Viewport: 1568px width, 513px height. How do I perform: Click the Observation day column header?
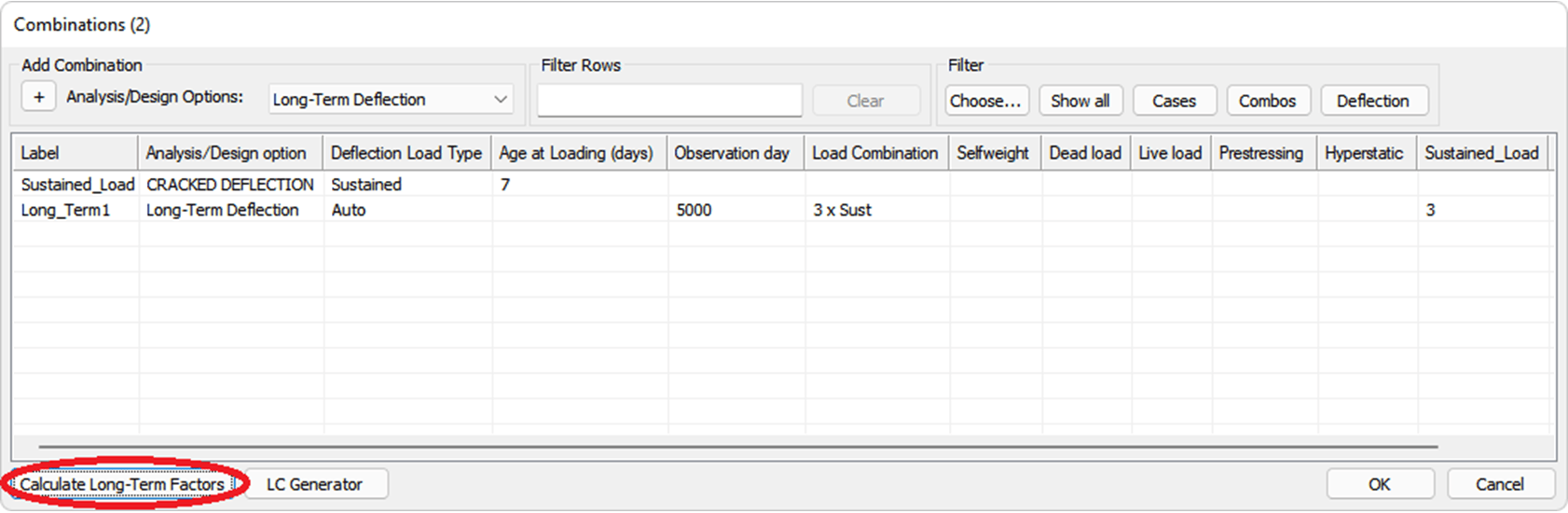[732, 153]
